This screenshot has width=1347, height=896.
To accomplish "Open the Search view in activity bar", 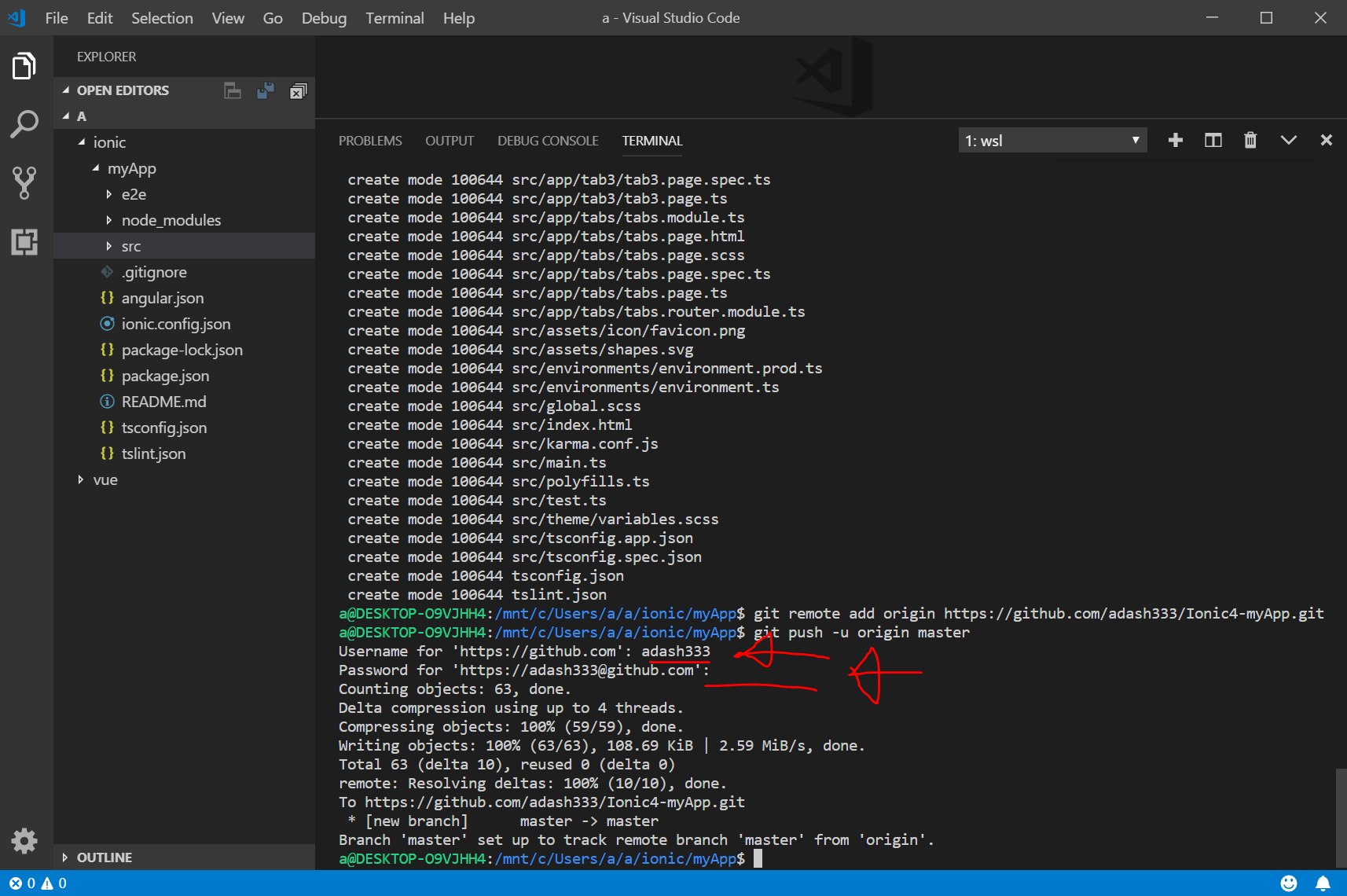I will coord(24,124).
